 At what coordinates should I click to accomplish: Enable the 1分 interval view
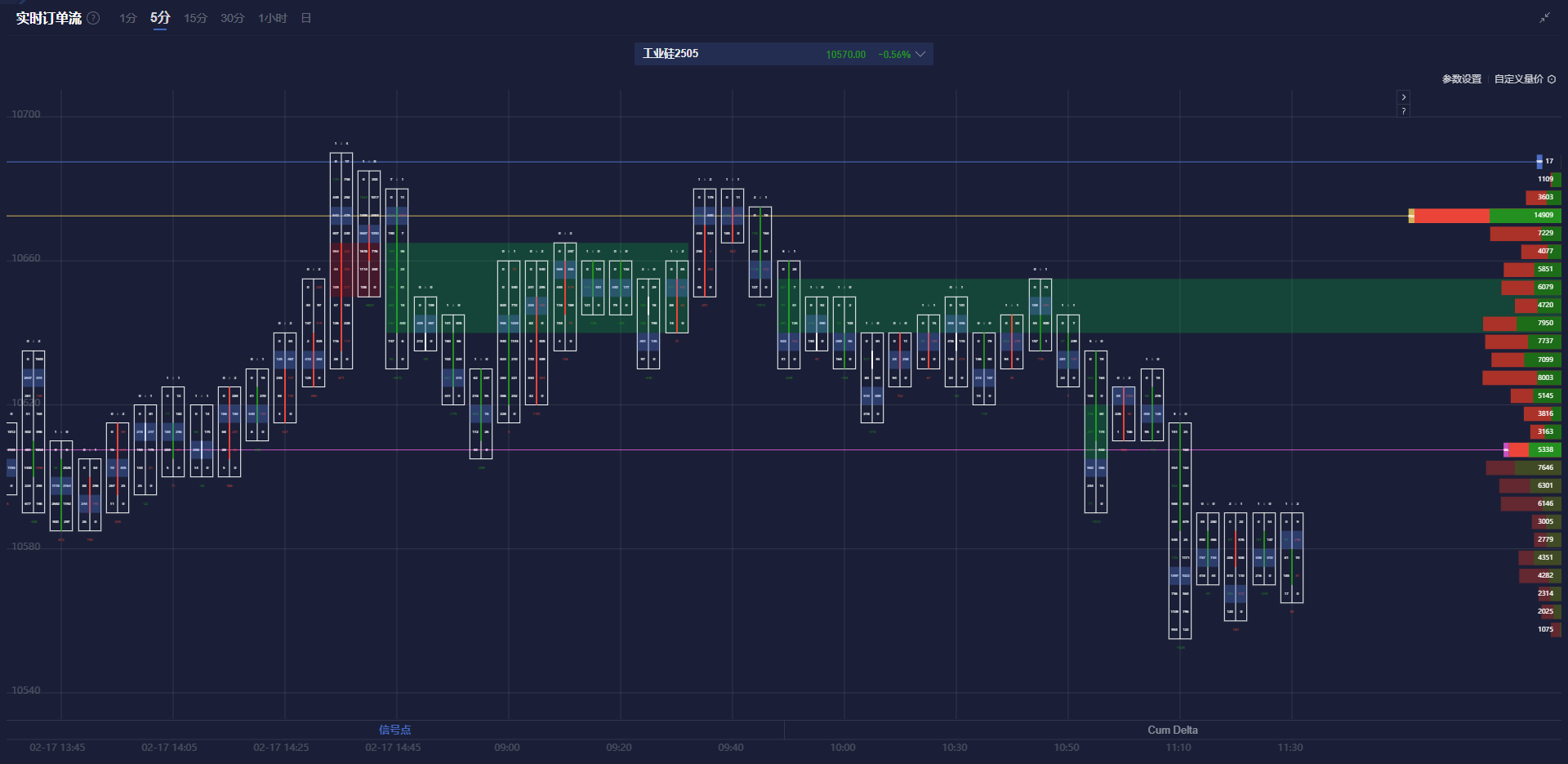[127, 18]
